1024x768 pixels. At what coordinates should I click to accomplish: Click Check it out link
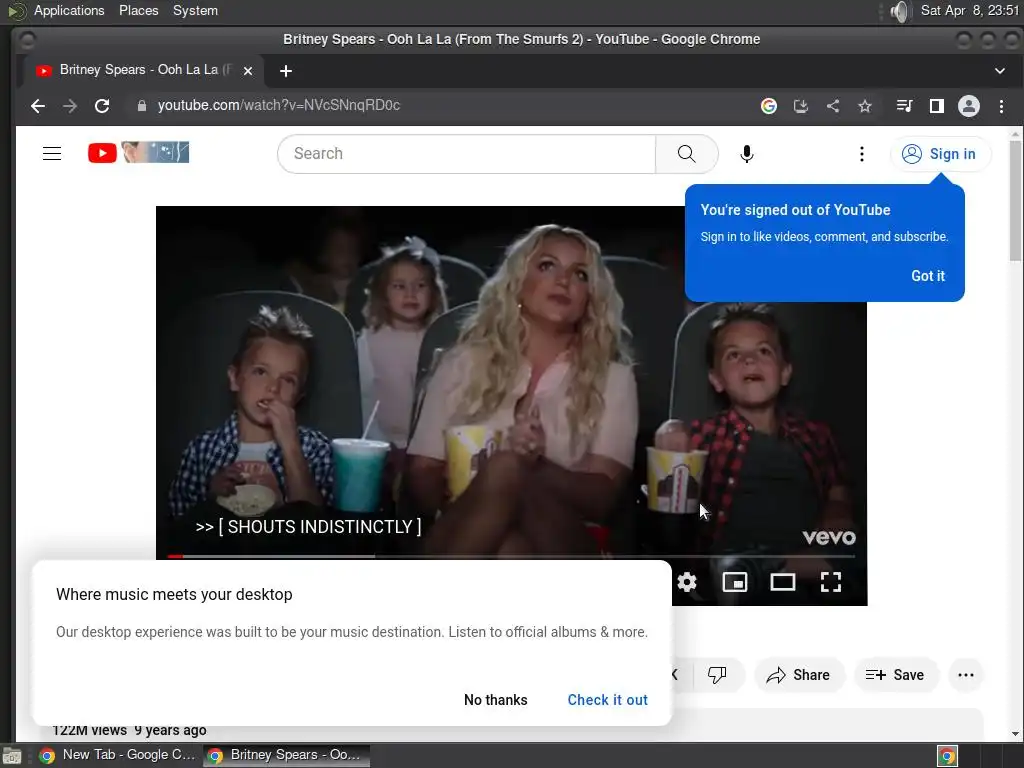coord(607,700)
